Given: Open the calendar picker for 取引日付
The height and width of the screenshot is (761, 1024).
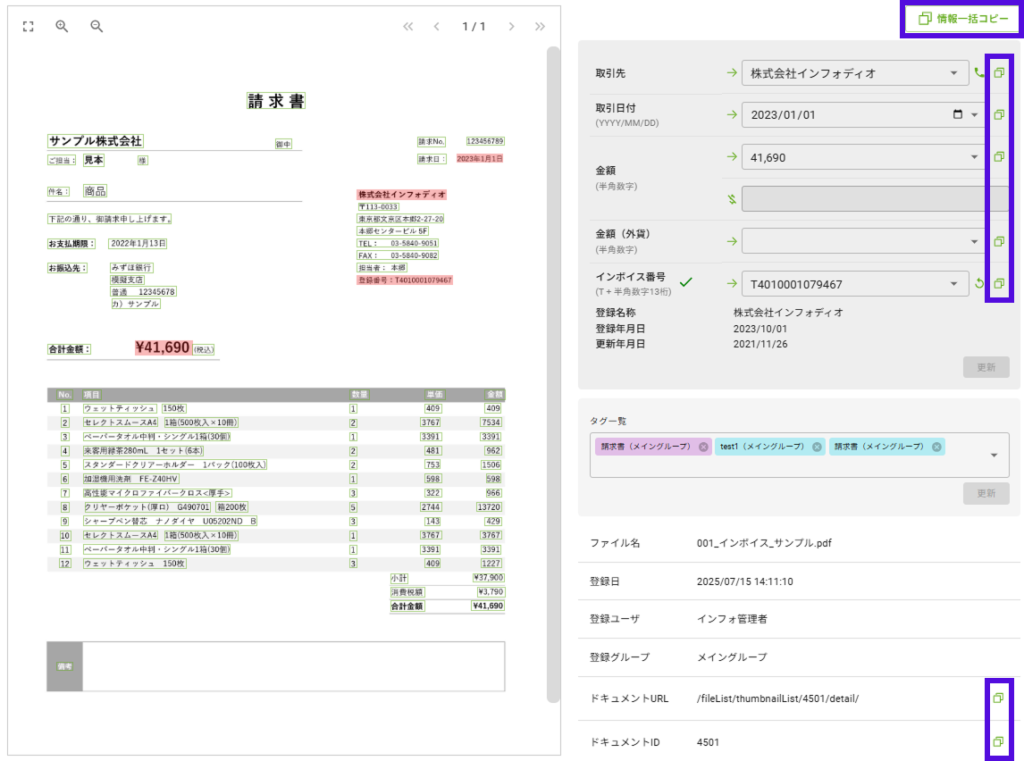Looking at the screenshot, I should (x=957, y=114).
